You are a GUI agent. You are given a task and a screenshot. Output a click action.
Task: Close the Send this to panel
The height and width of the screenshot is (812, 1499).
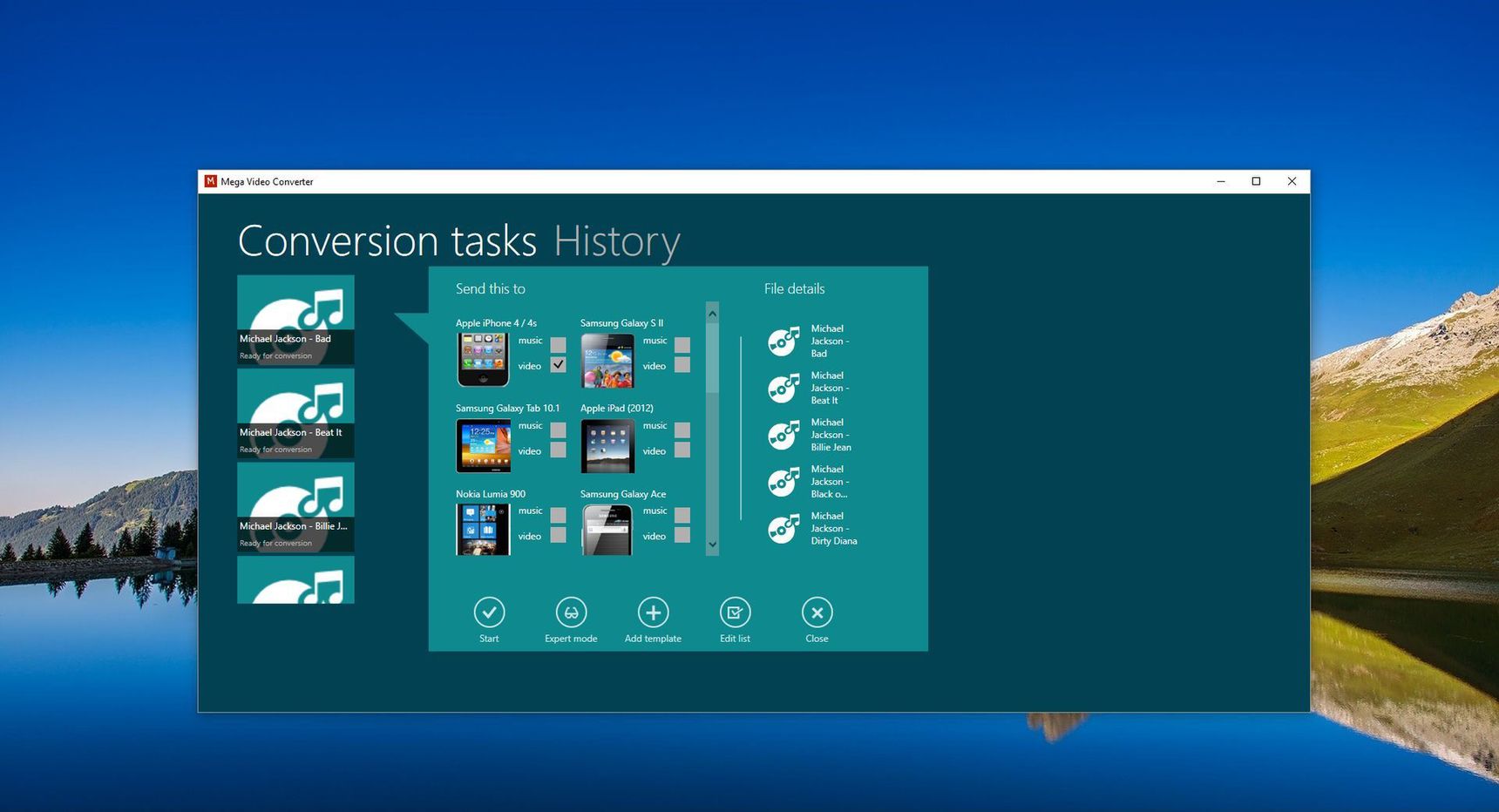(817, 612)
